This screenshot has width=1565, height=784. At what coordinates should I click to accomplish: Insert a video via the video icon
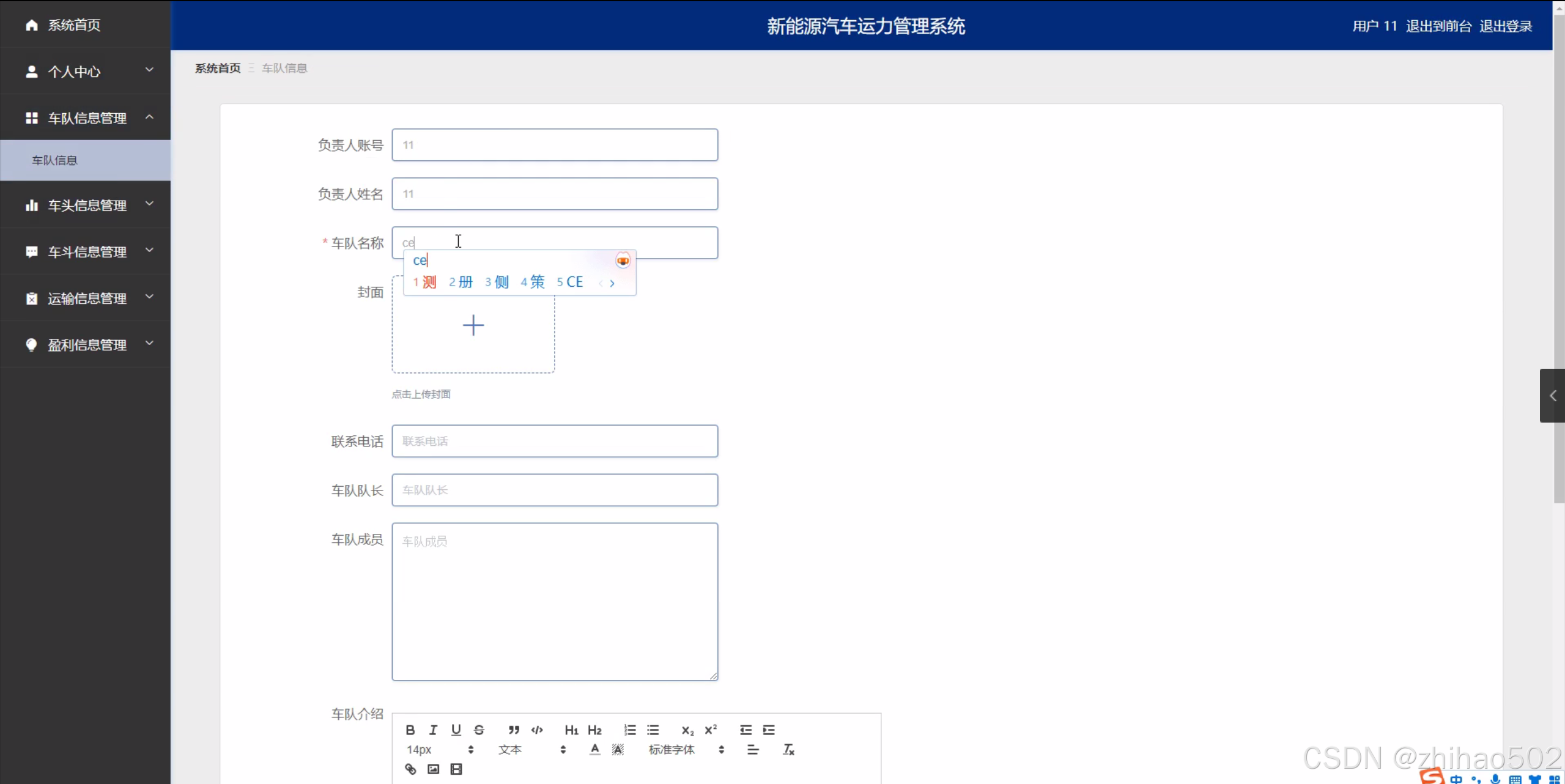456,769
